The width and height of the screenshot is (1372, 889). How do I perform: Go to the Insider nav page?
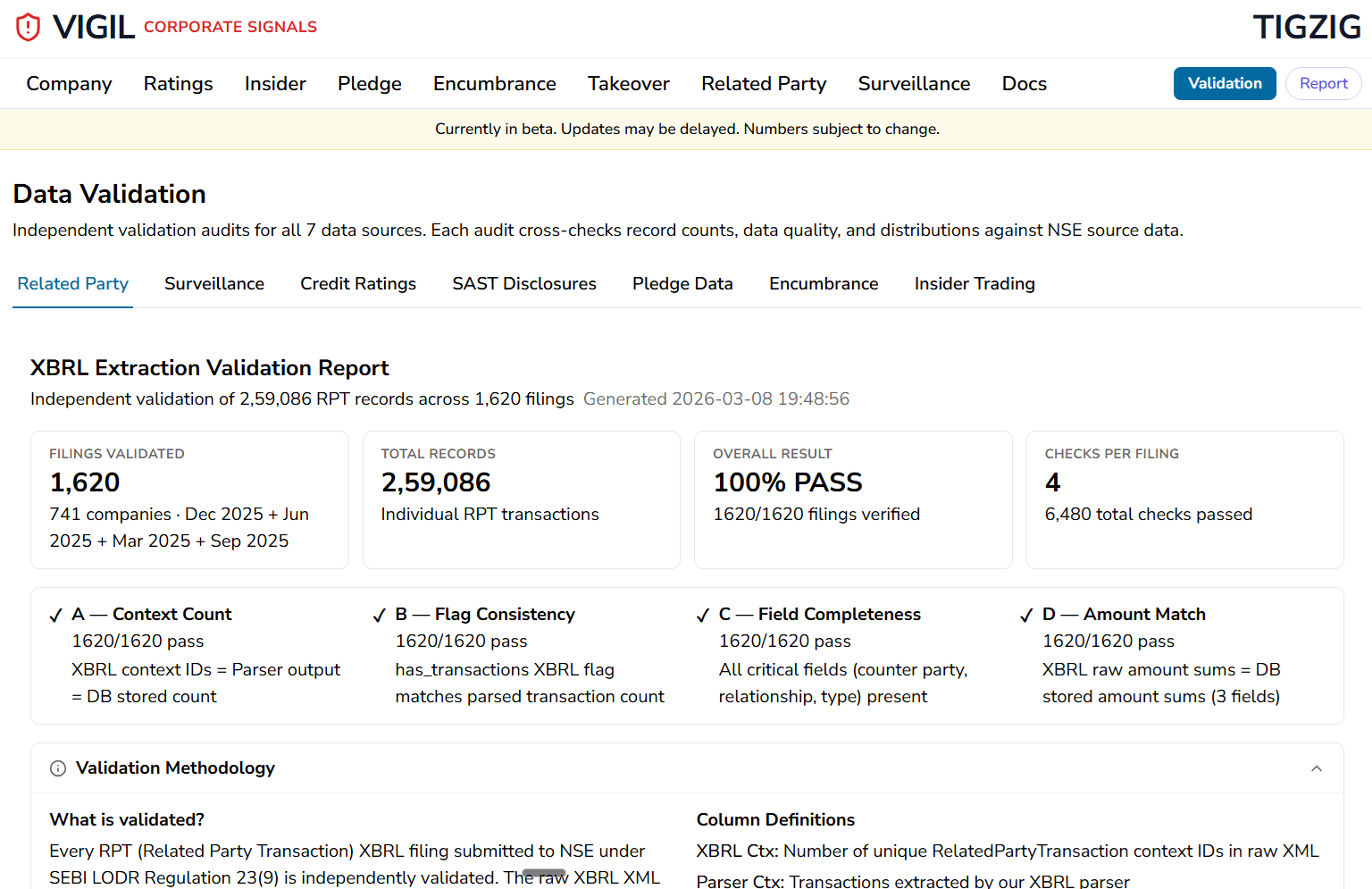coord(275,84)
